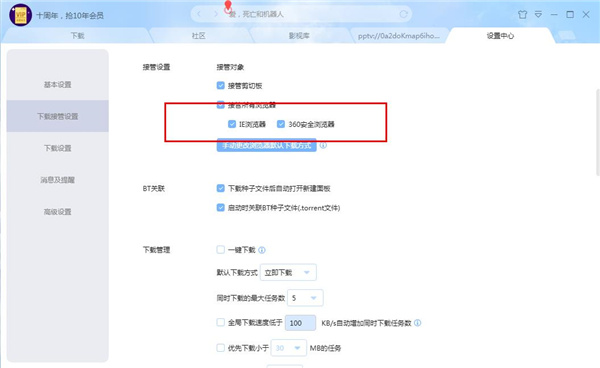
Task: Enable 优先下载小于 checkbox
Action: click(220, 348)
